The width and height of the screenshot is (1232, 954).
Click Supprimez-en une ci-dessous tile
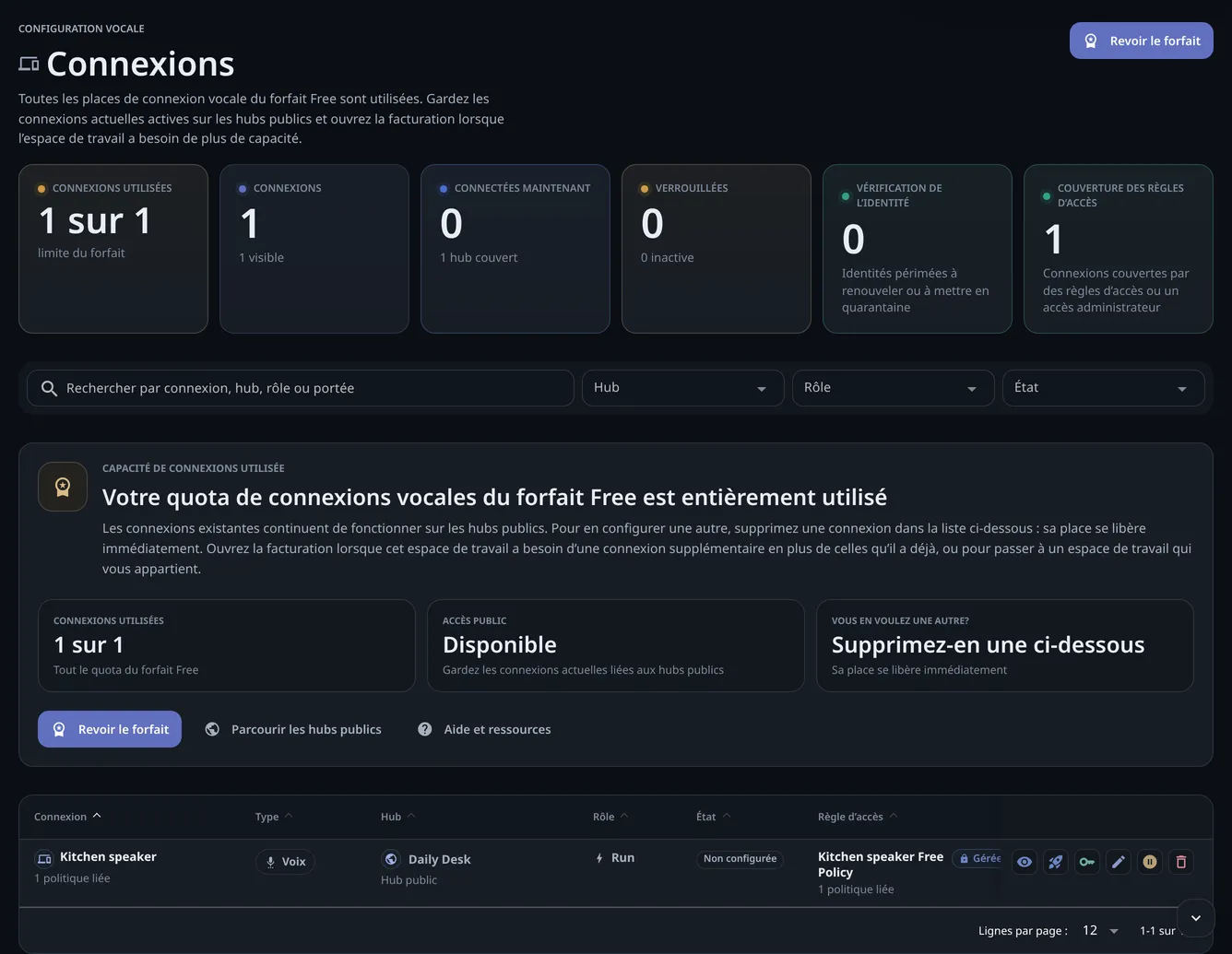[1005, 645]
